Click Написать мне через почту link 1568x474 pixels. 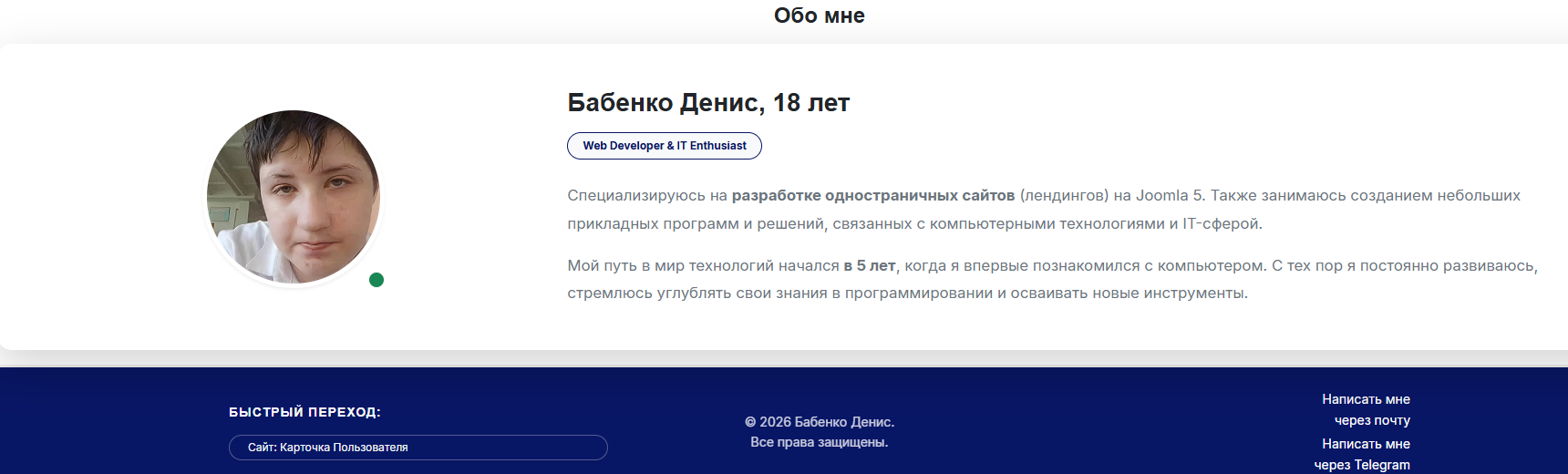1366,410
